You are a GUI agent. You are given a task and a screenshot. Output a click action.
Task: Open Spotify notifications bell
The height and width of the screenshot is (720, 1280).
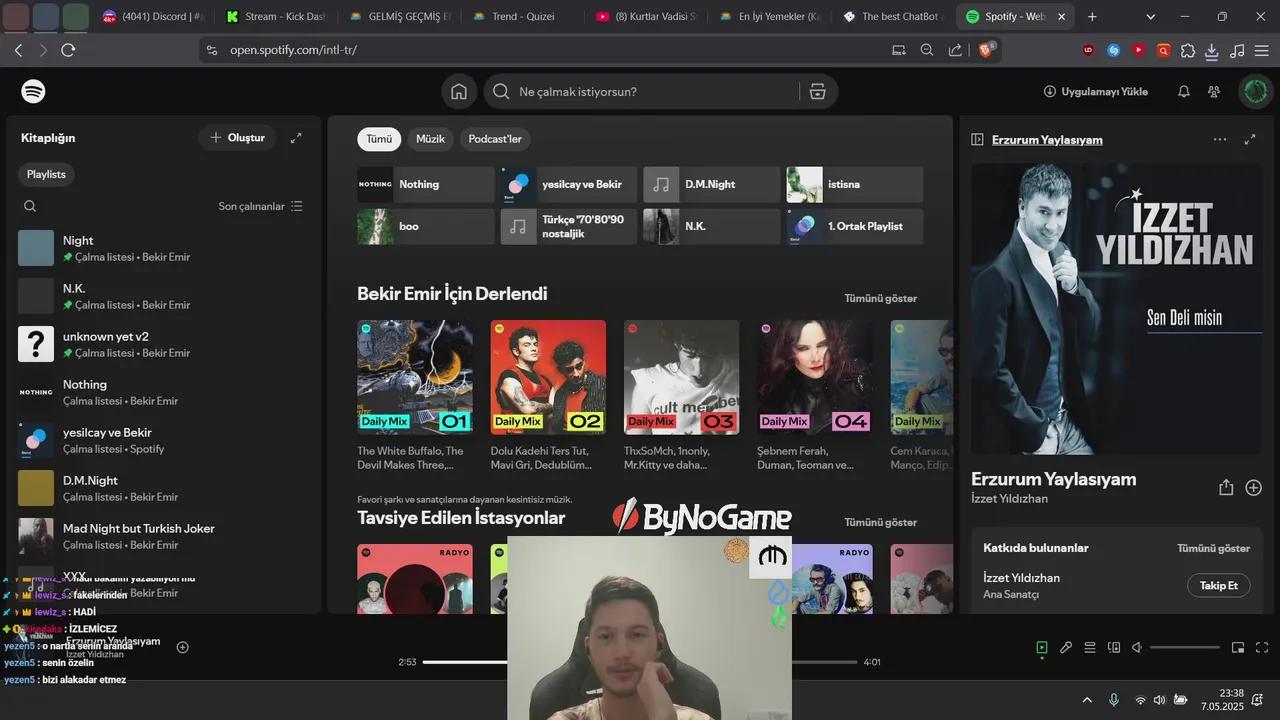pyautogui.click(x=1184, y=91)
